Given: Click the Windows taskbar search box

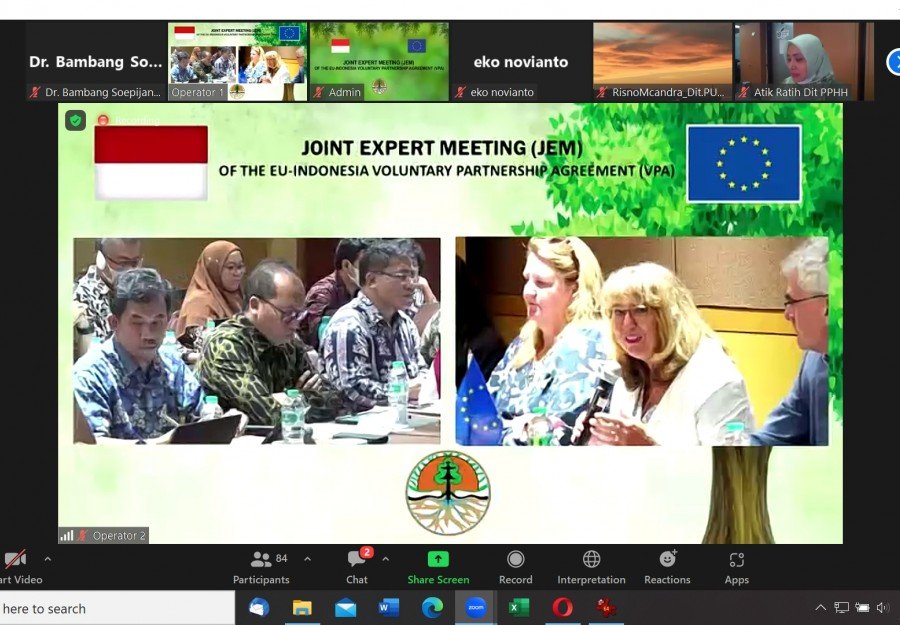Looking at the screenshot, I should (117, 608).
